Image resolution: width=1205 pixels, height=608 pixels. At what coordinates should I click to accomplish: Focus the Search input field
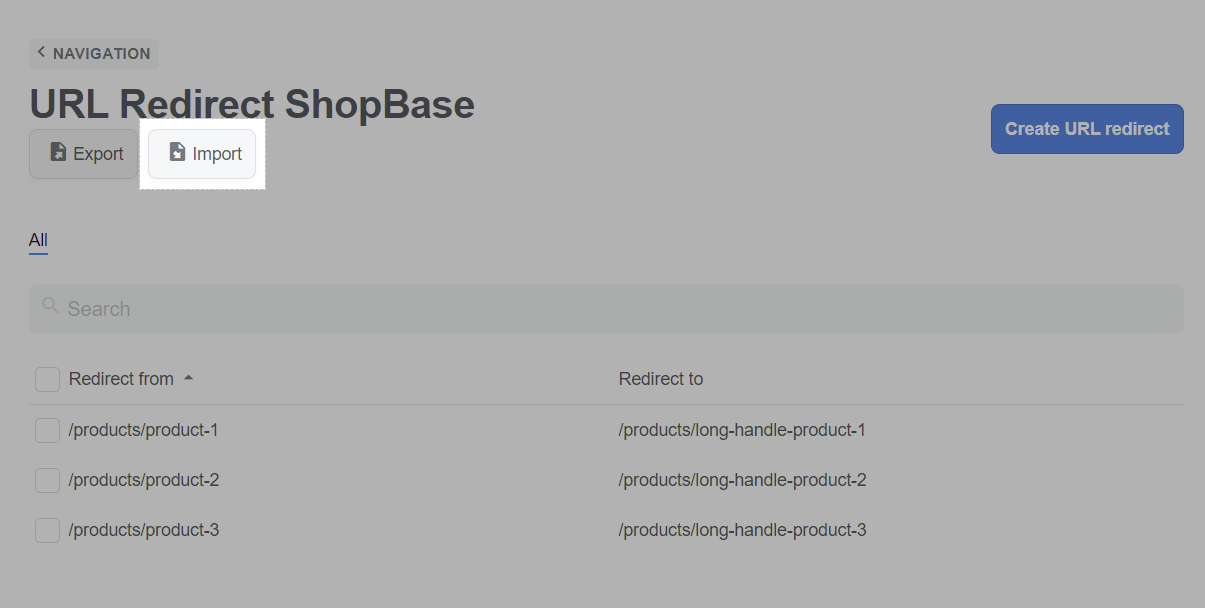pos(606,309)
